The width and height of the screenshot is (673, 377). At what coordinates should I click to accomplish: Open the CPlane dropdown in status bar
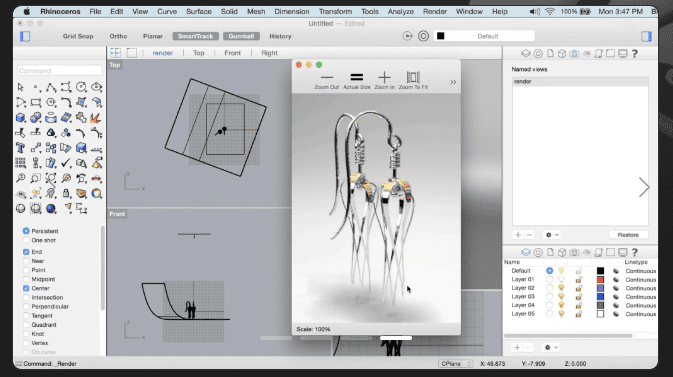click(x=455, y=364)
